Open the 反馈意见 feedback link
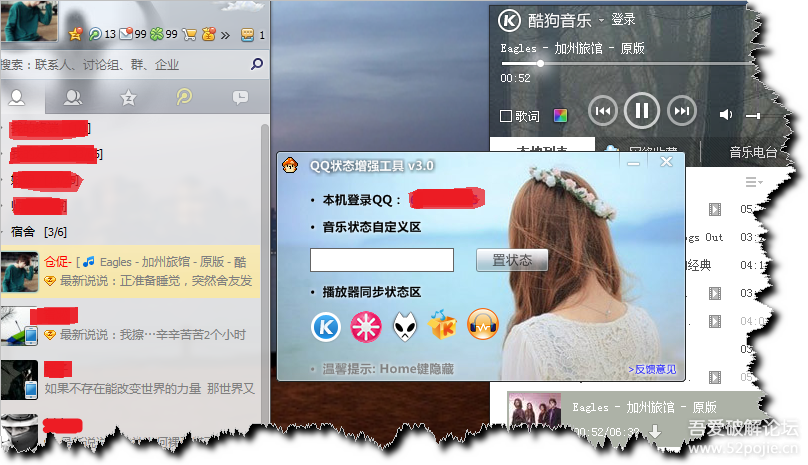The width and height of the screenshot is (808, 465). [x=652, y=369]
